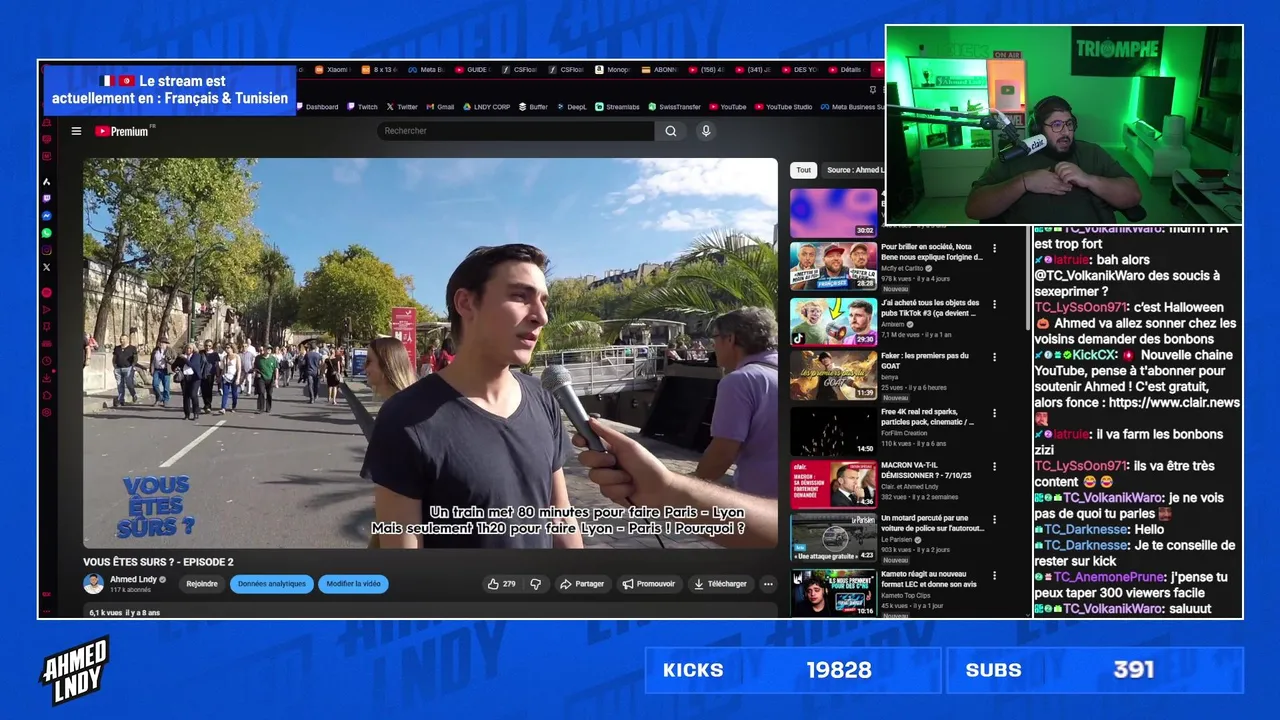Click the search magnifier button
The image size is (1280, 720).
pyautogui.click(x=670, y=131)
